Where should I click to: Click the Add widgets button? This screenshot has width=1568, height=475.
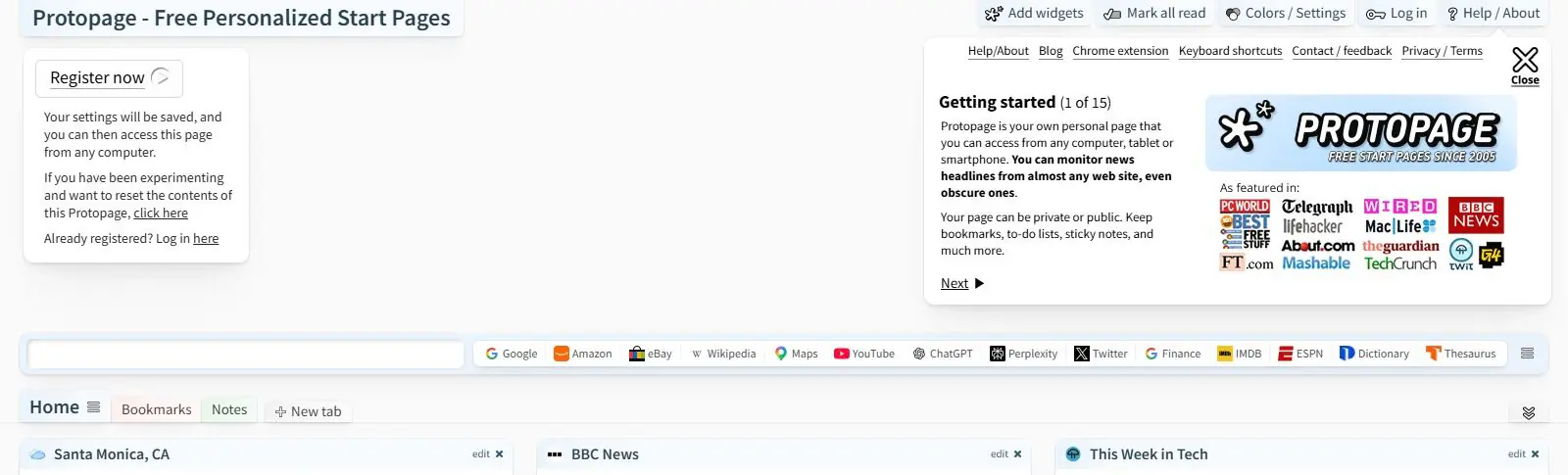click(1034, 14)
